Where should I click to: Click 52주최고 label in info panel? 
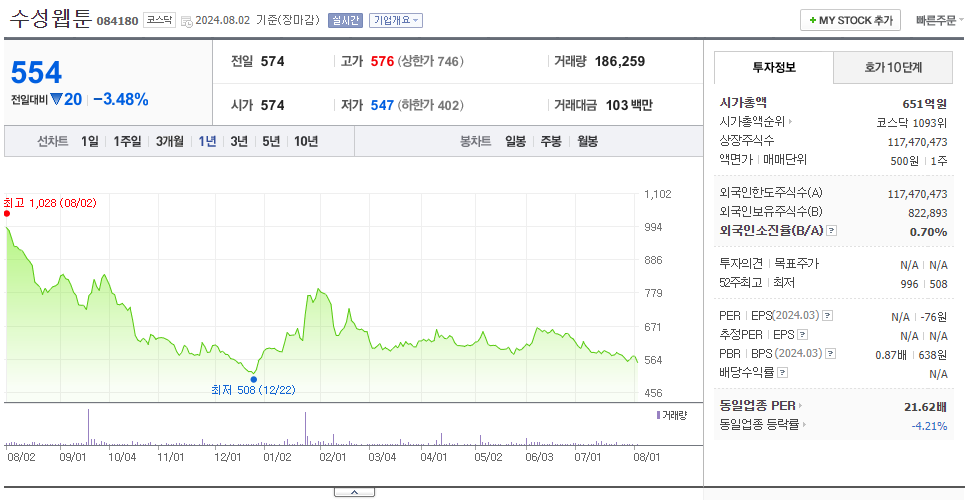[741, 283]
